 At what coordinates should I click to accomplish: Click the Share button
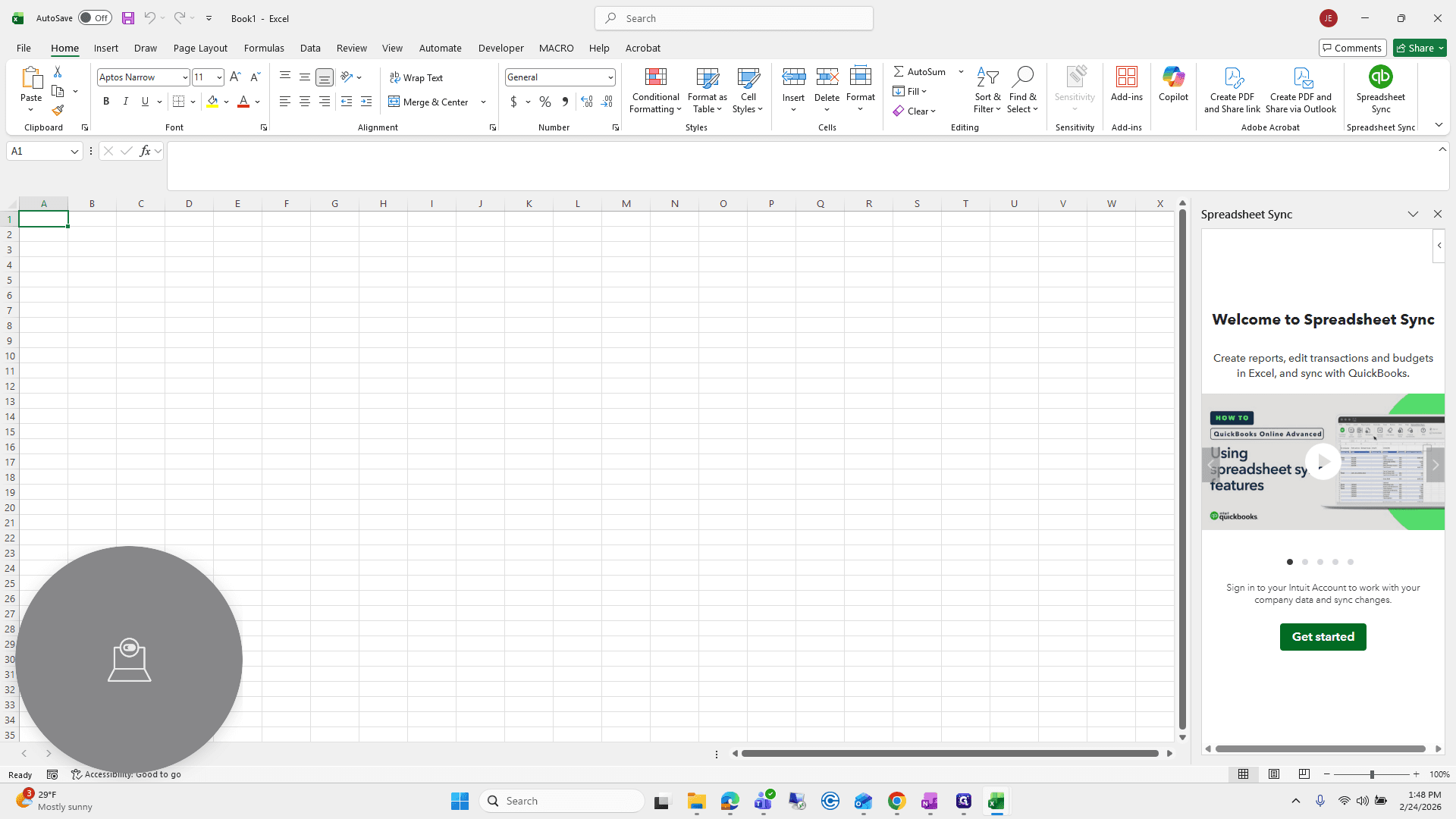pyautogui.click(x=1420, y=48)
